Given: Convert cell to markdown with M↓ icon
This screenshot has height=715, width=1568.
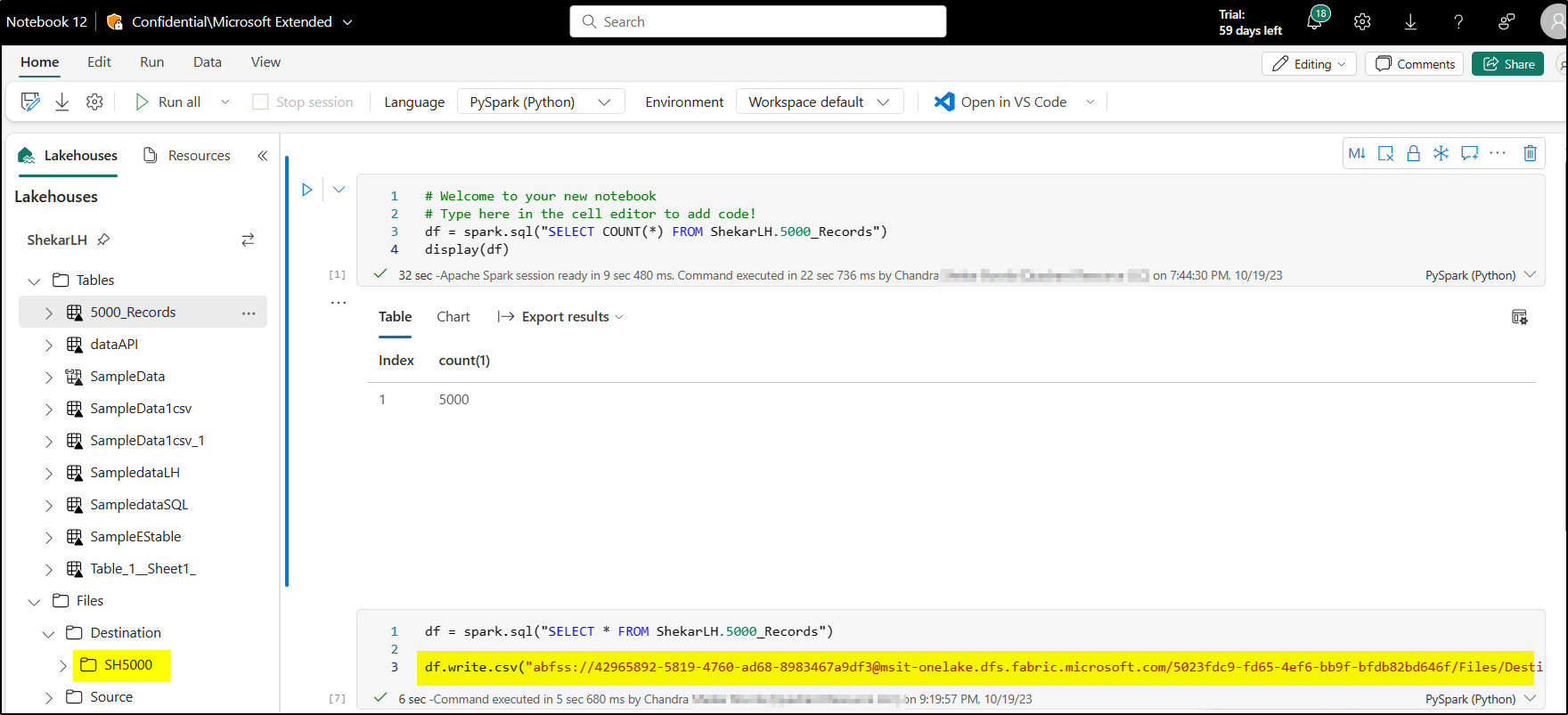Looking at the screenshot, I should [x=1357, y=153].
